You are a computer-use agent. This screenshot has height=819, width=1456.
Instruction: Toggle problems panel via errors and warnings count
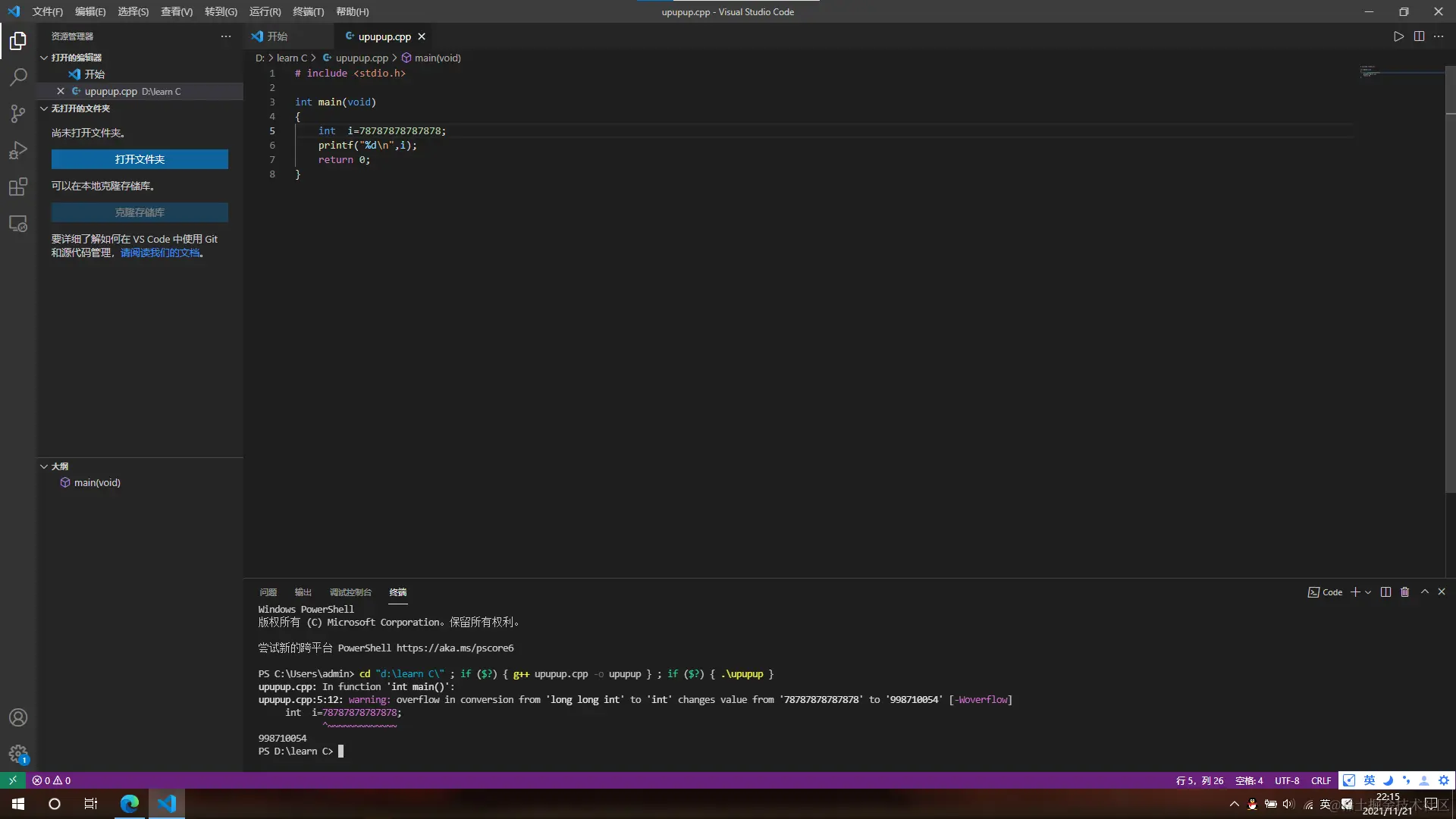click(x=52, y=780)
